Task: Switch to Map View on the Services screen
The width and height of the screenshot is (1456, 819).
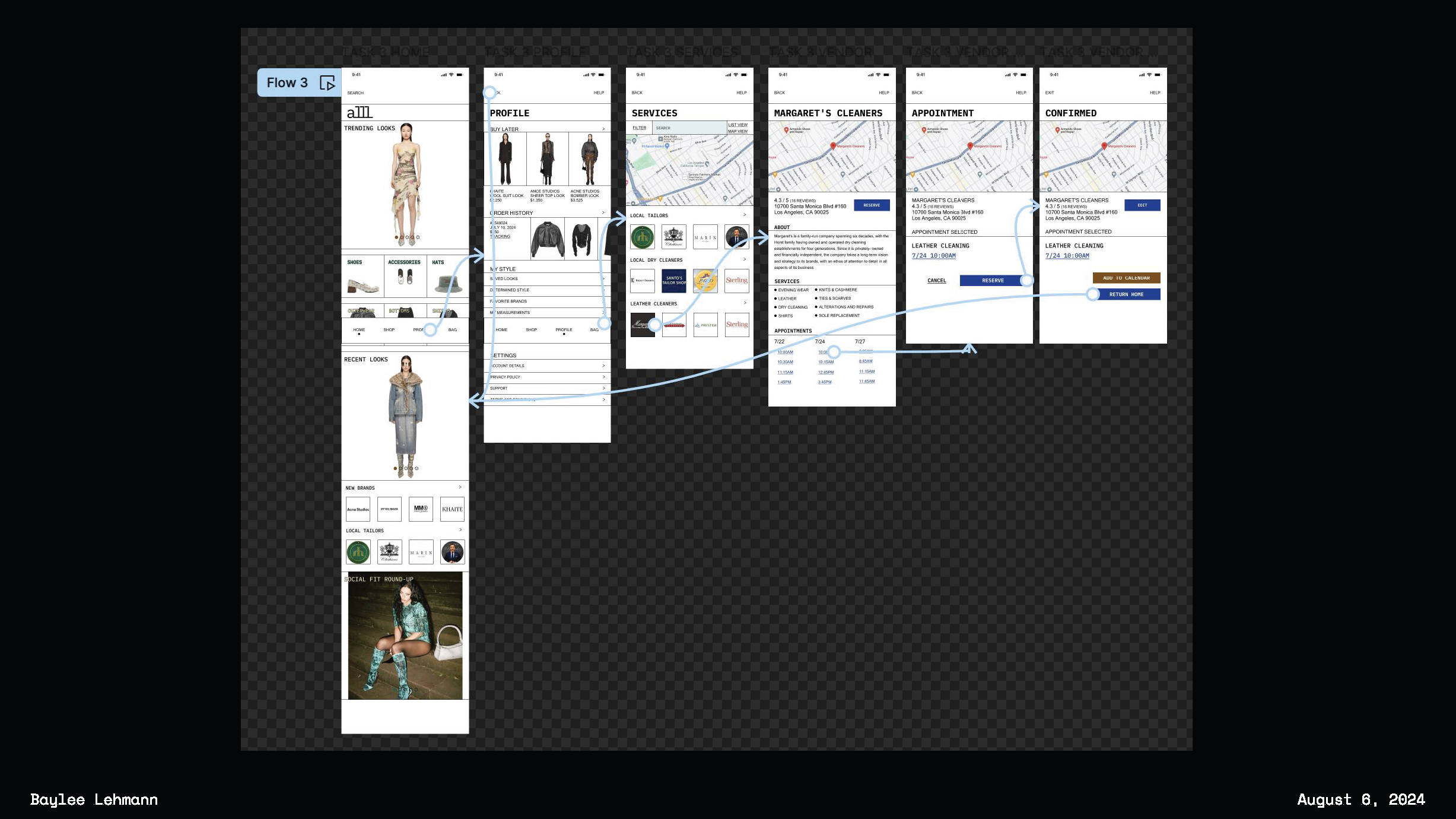Action: (737, 132)
